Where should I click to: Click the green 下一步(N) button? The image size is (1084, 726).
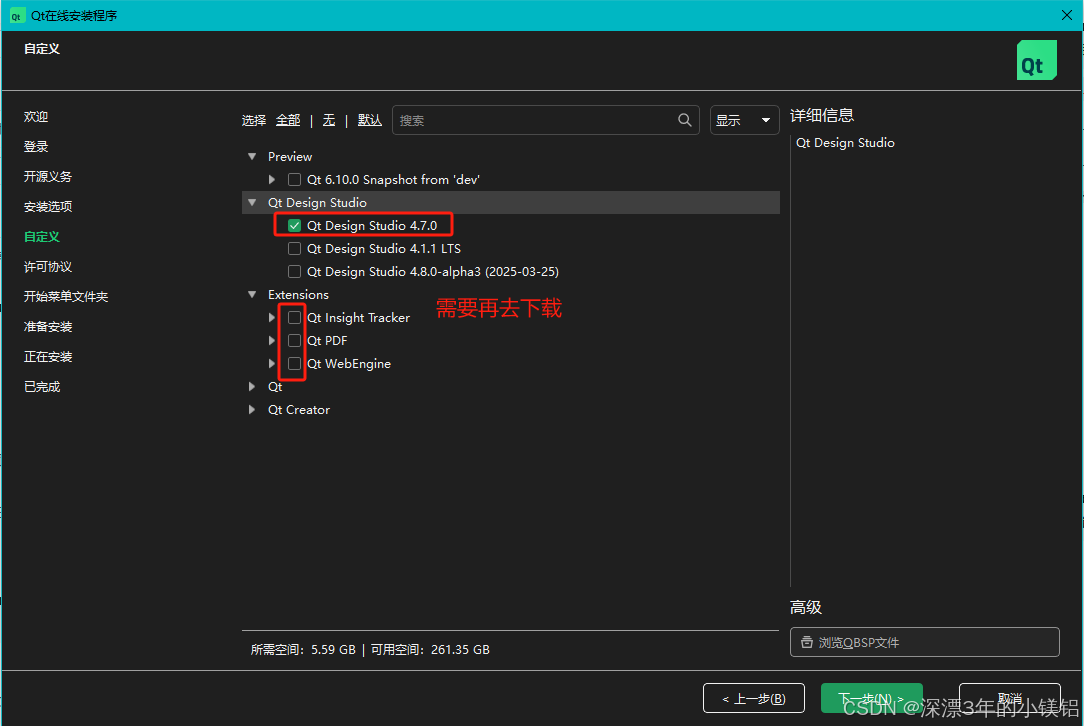(x=872, y=698)
